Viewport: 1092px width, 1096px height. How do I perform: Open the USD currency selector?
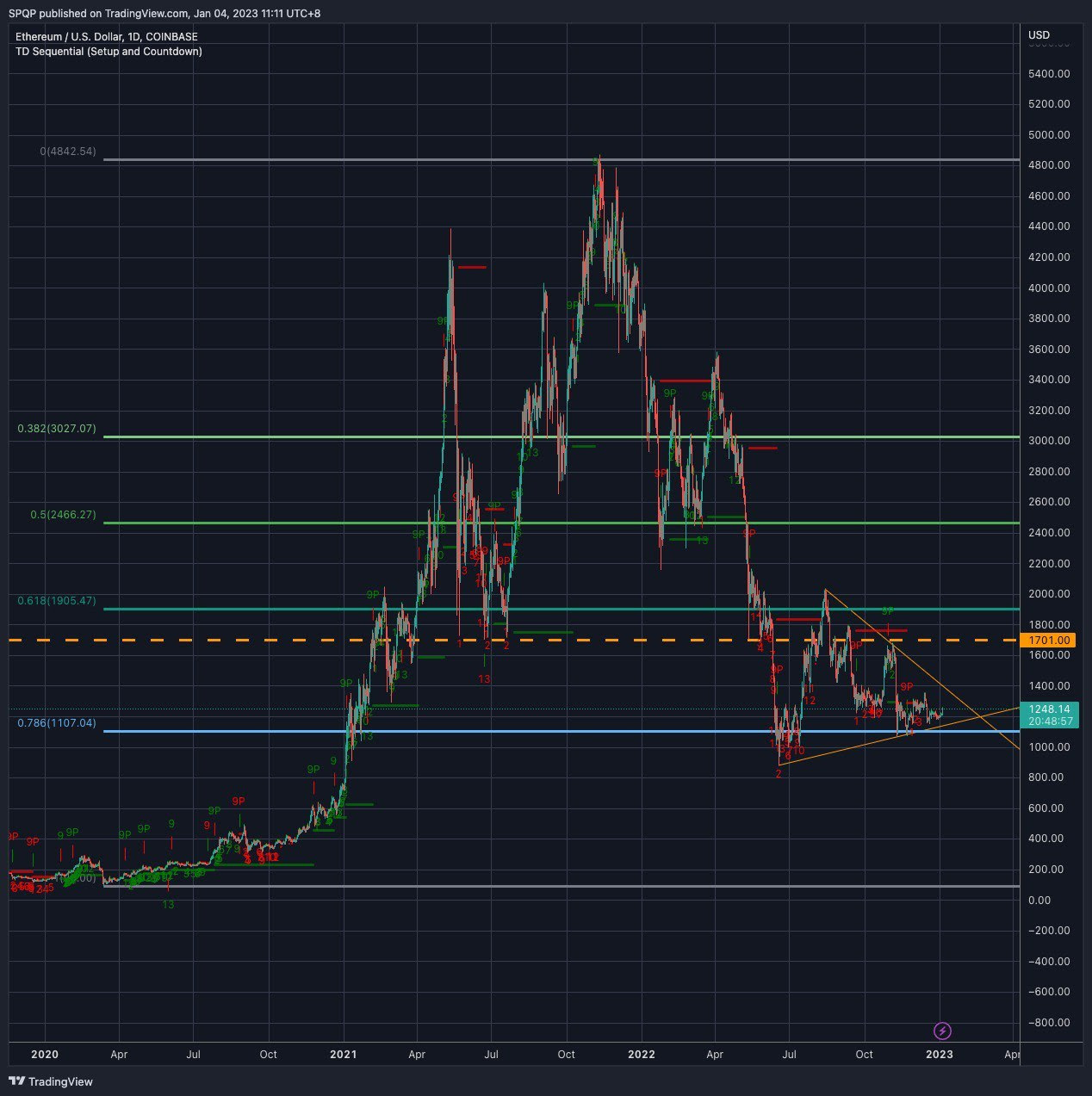tap(1039, 35)
